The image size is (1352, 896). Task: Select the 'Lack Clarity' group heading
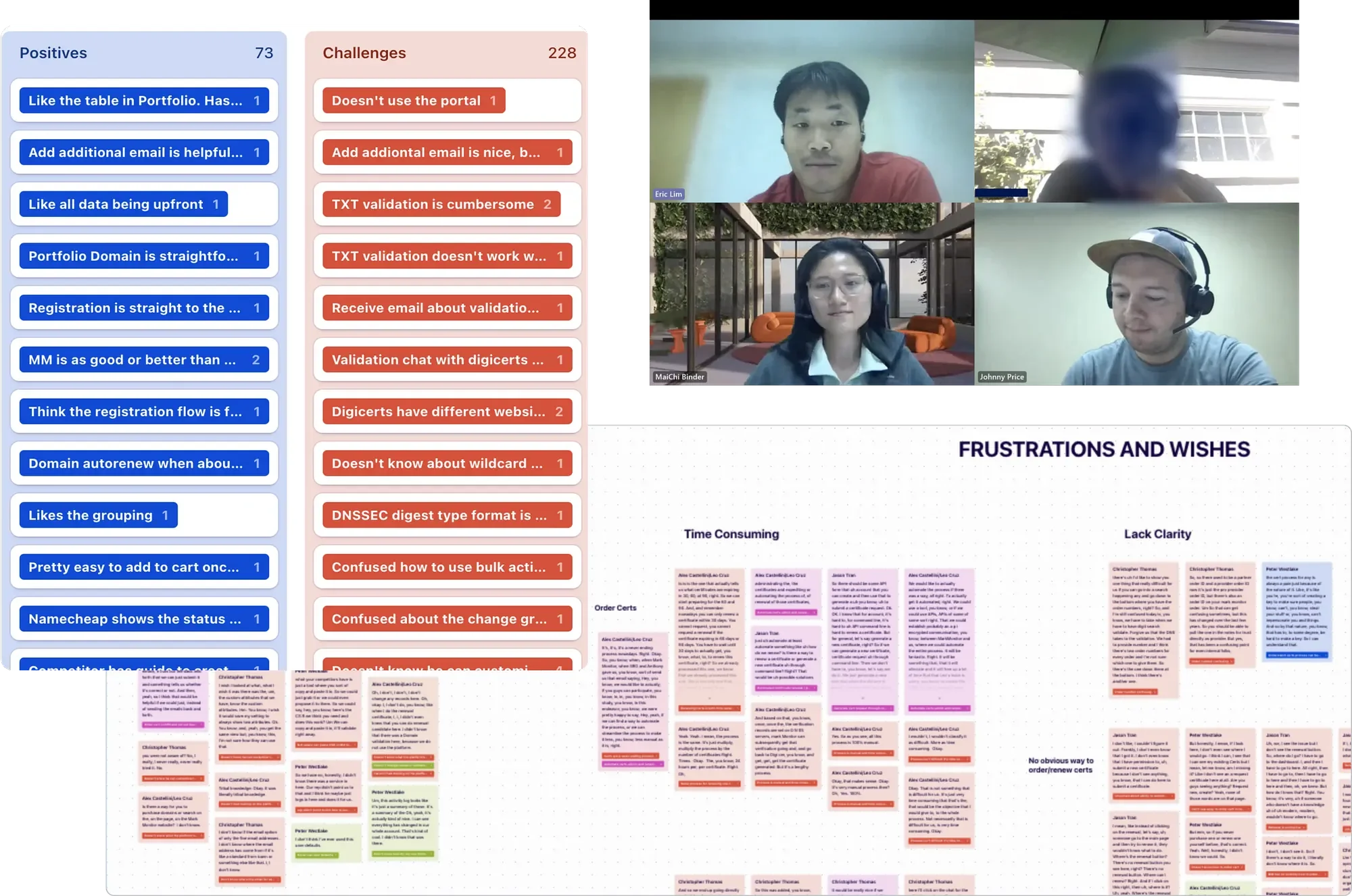click(x=1157, y=534)
